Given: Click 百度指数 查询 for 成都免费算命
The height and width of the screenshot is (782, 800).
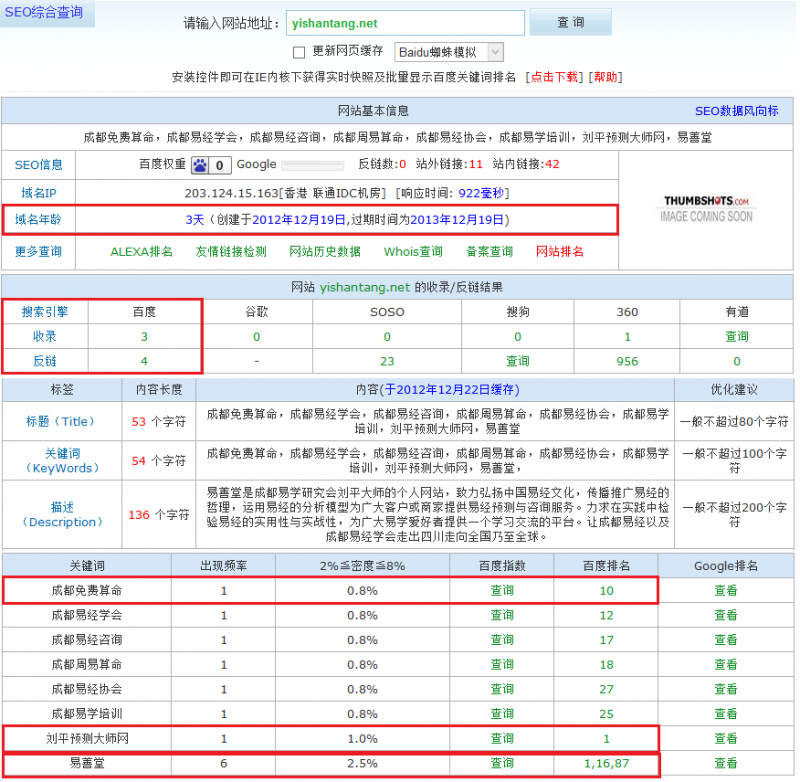Looking at the screenshot, I should (502, 591).
